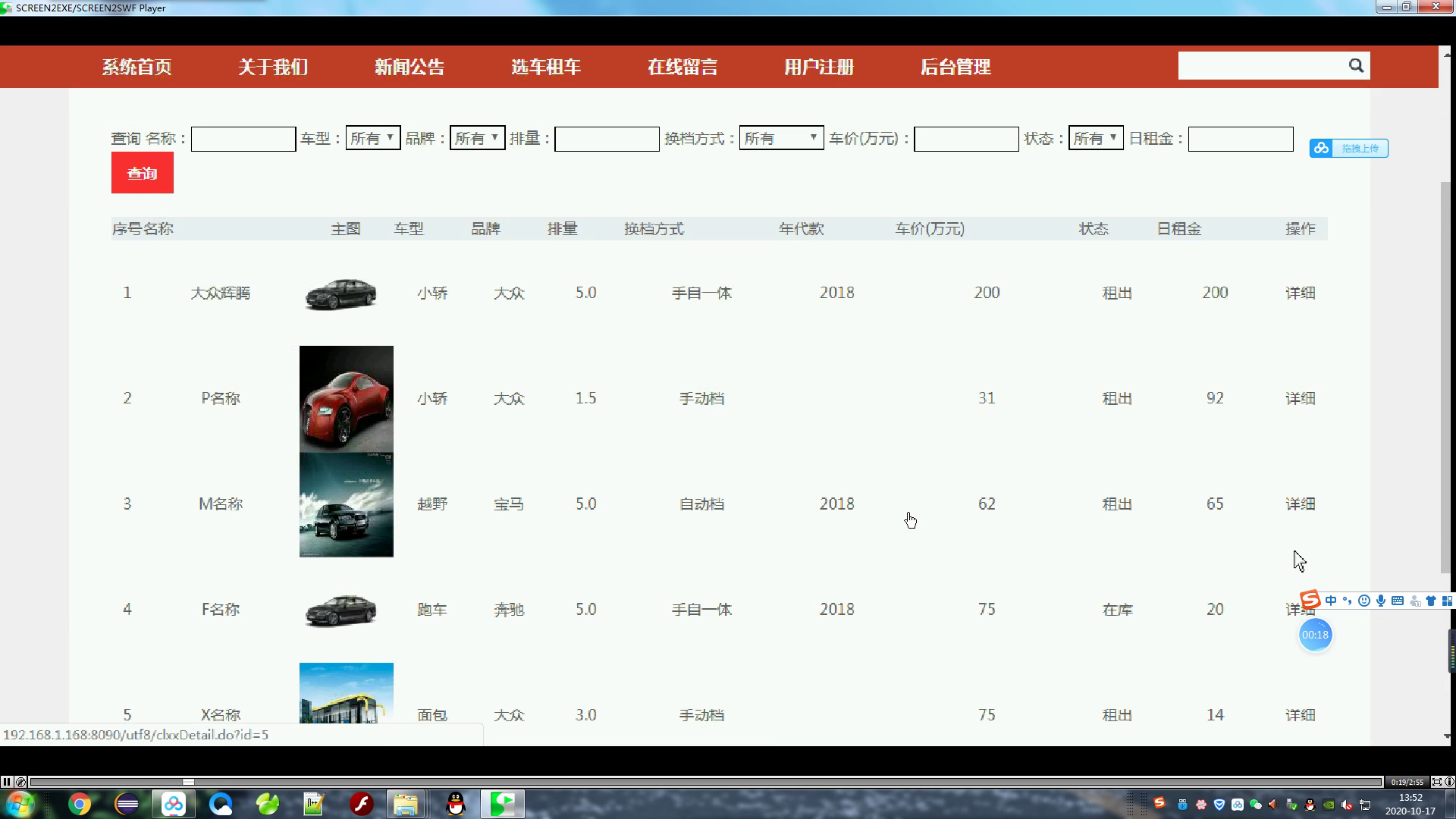Click the NVIDIA tray icon

[1329, 805]
